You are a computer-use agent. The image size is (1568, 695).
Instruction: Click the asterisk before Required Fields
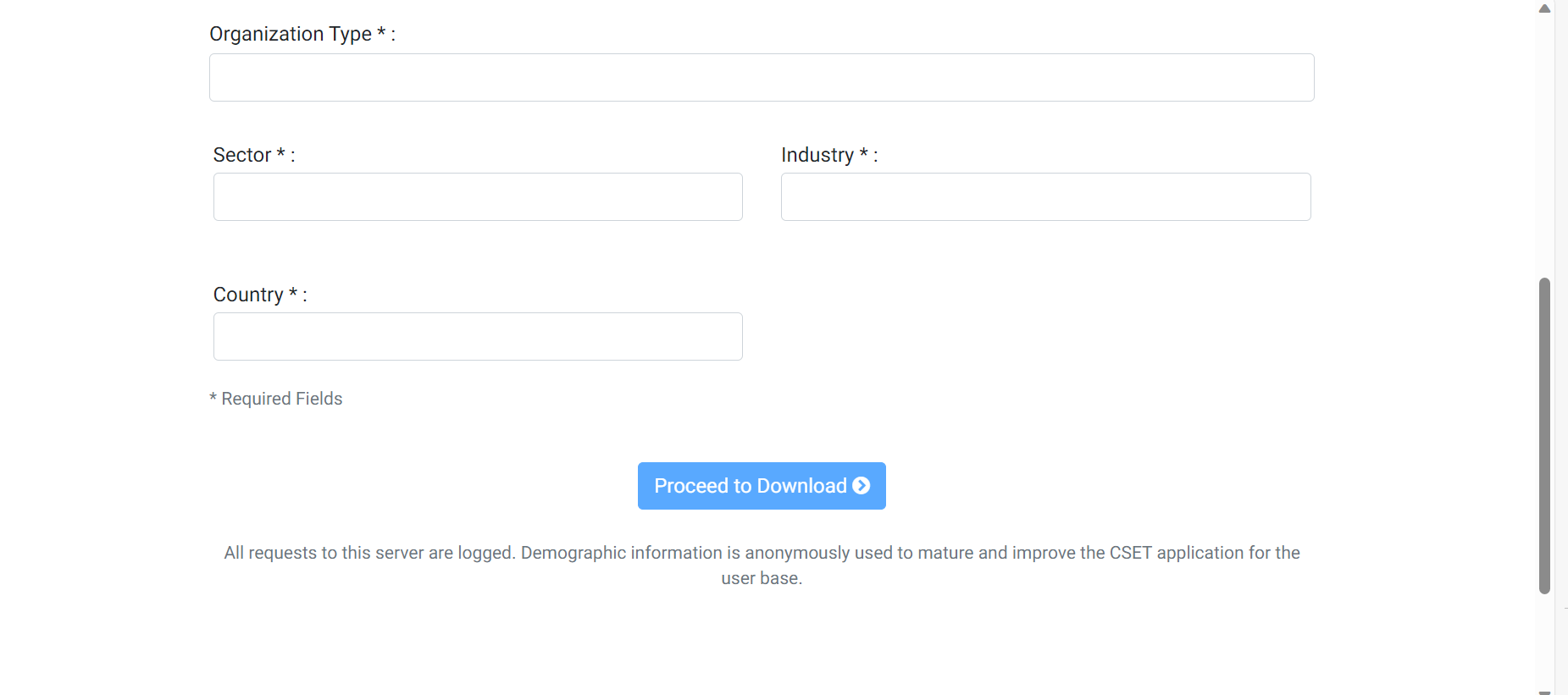click(213, 397)
